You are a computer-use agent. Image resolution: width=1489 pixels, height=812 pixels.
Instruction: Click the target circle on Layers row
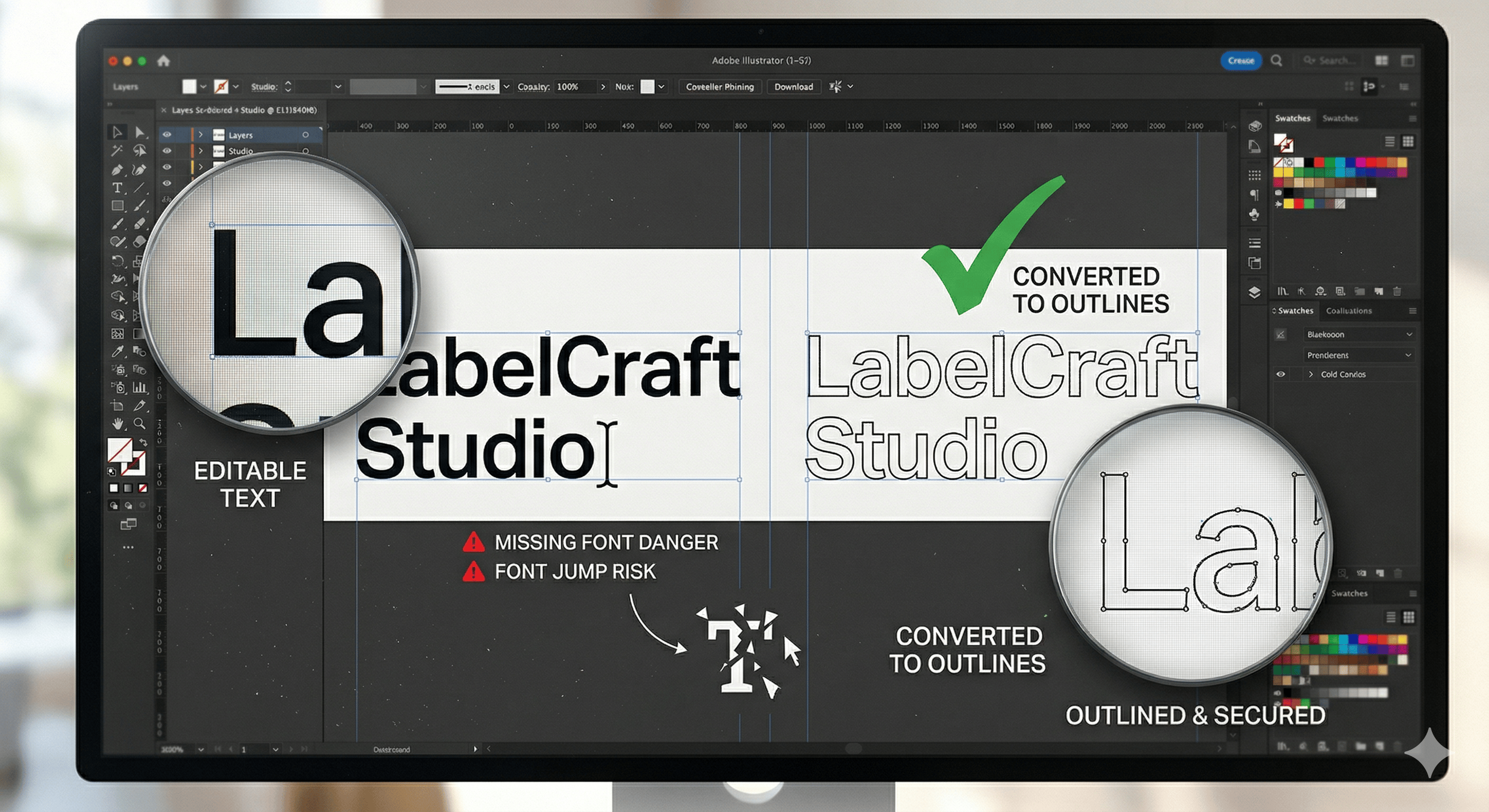pos(305,135)
